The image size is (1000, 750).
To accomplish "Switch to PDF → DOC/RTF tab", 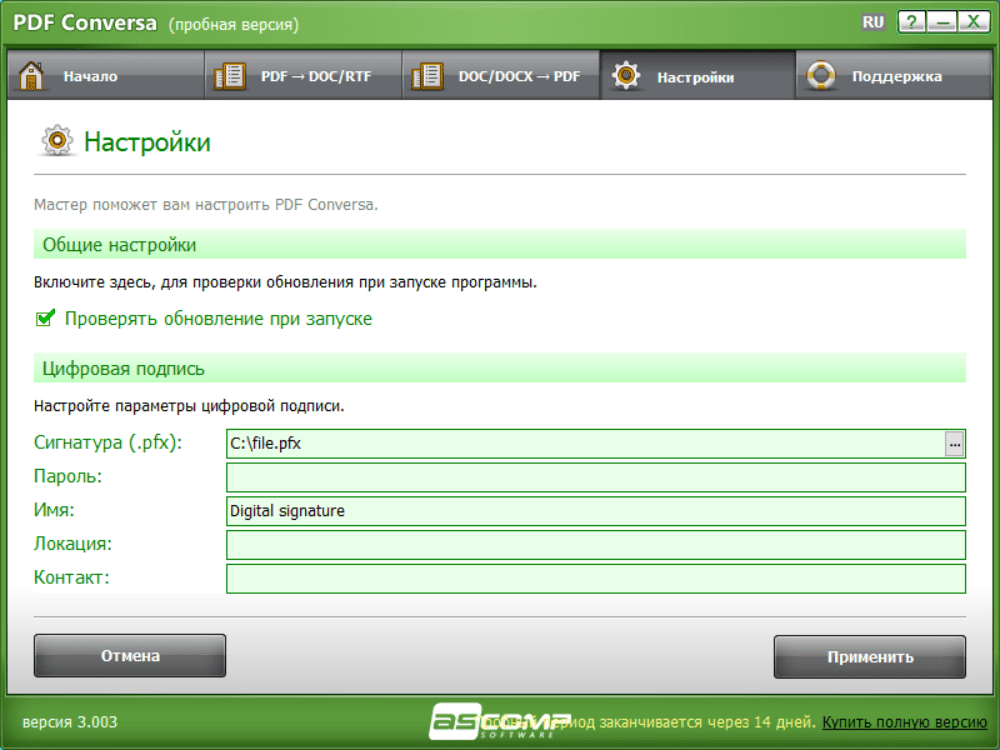I will coord(303,76).
